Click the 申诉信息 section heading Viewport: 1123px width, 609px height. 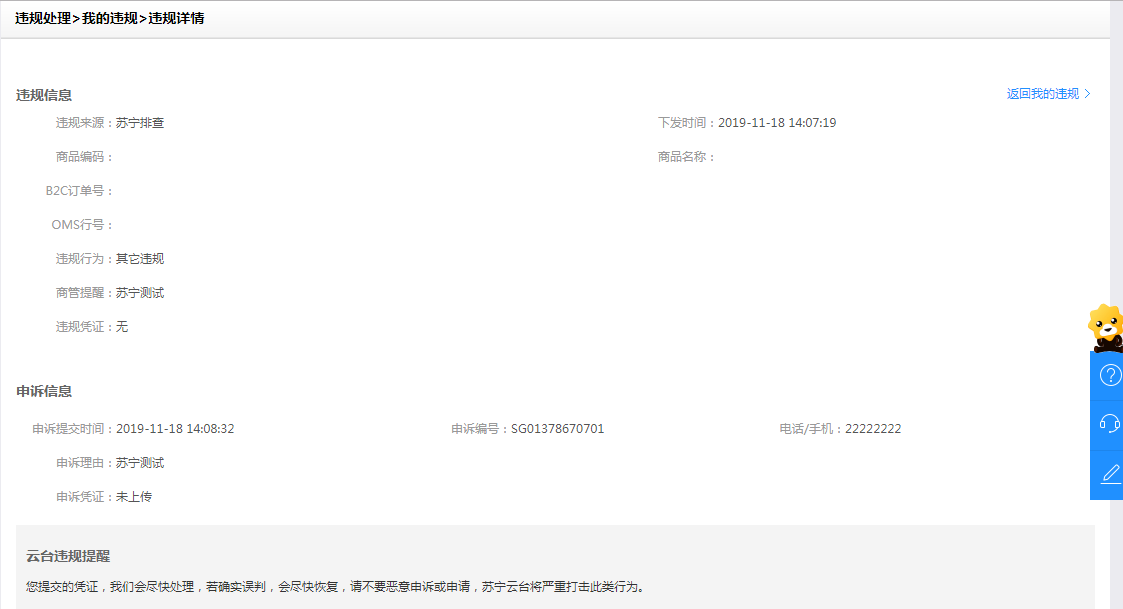click(44, 391)
